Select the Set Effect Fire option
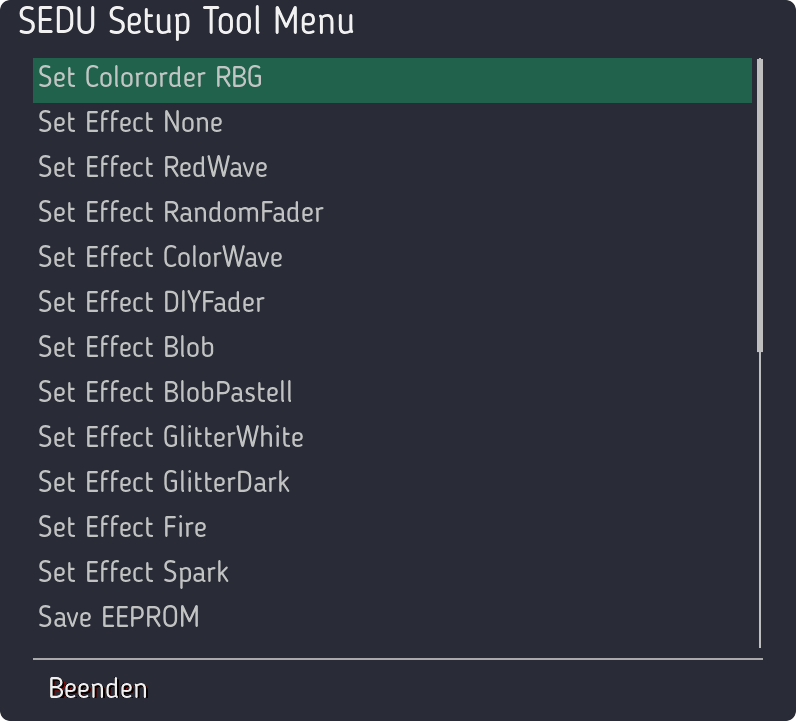Image resolution: width=796 pixels, height=721 pixels. point(122,528)
